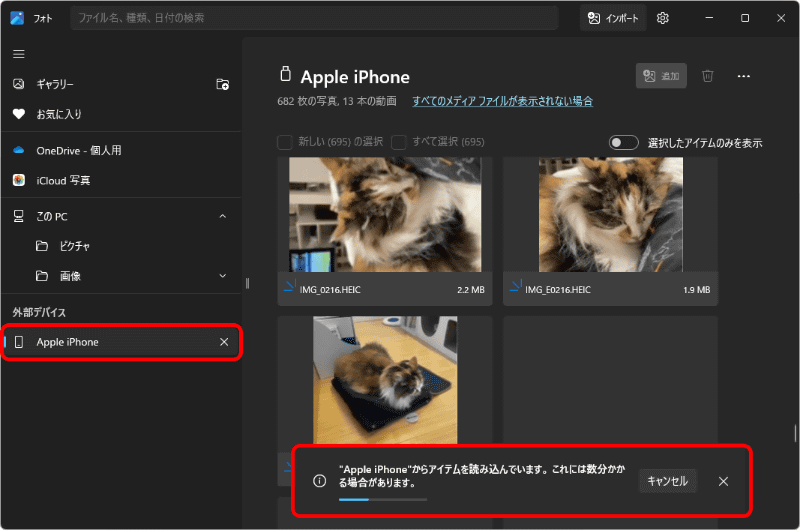Viewport: 800px width, 530px height.
Task: Open the hamburger navigation menu
Action: pos(19,54)
